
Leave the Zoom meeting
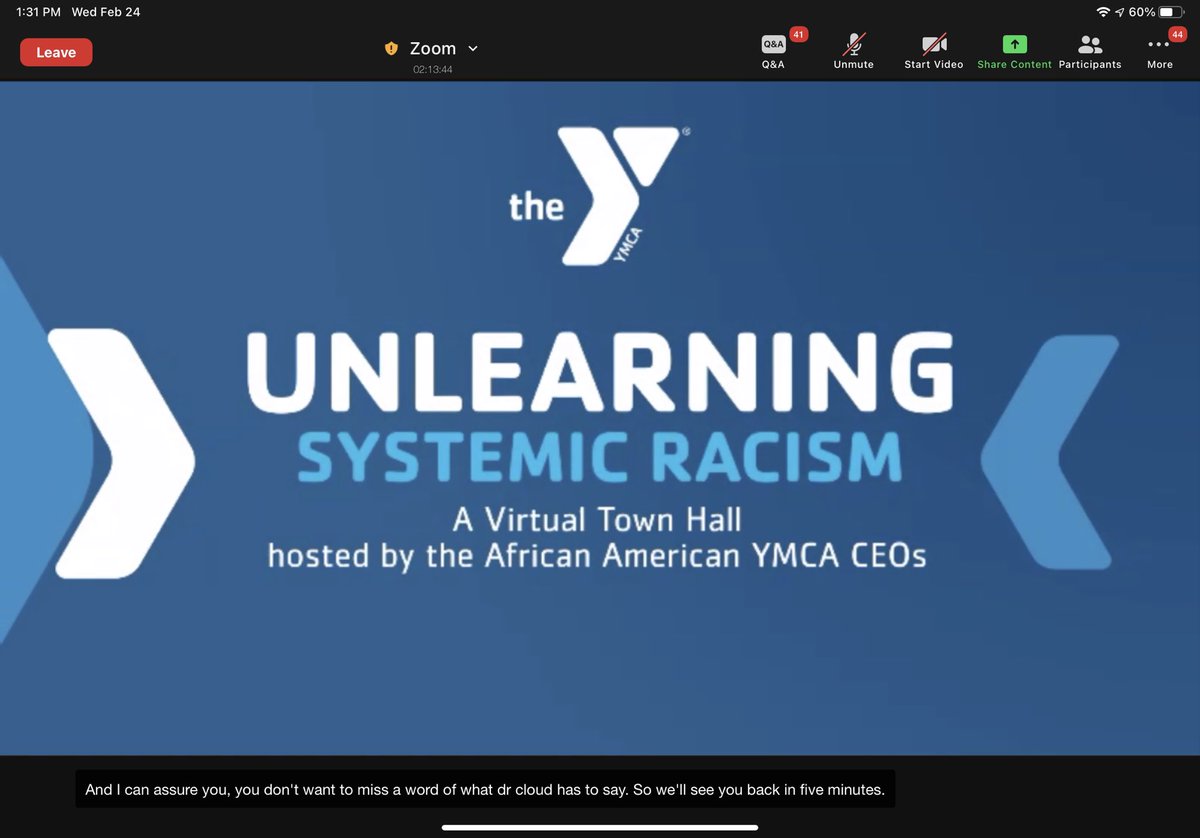56,52
